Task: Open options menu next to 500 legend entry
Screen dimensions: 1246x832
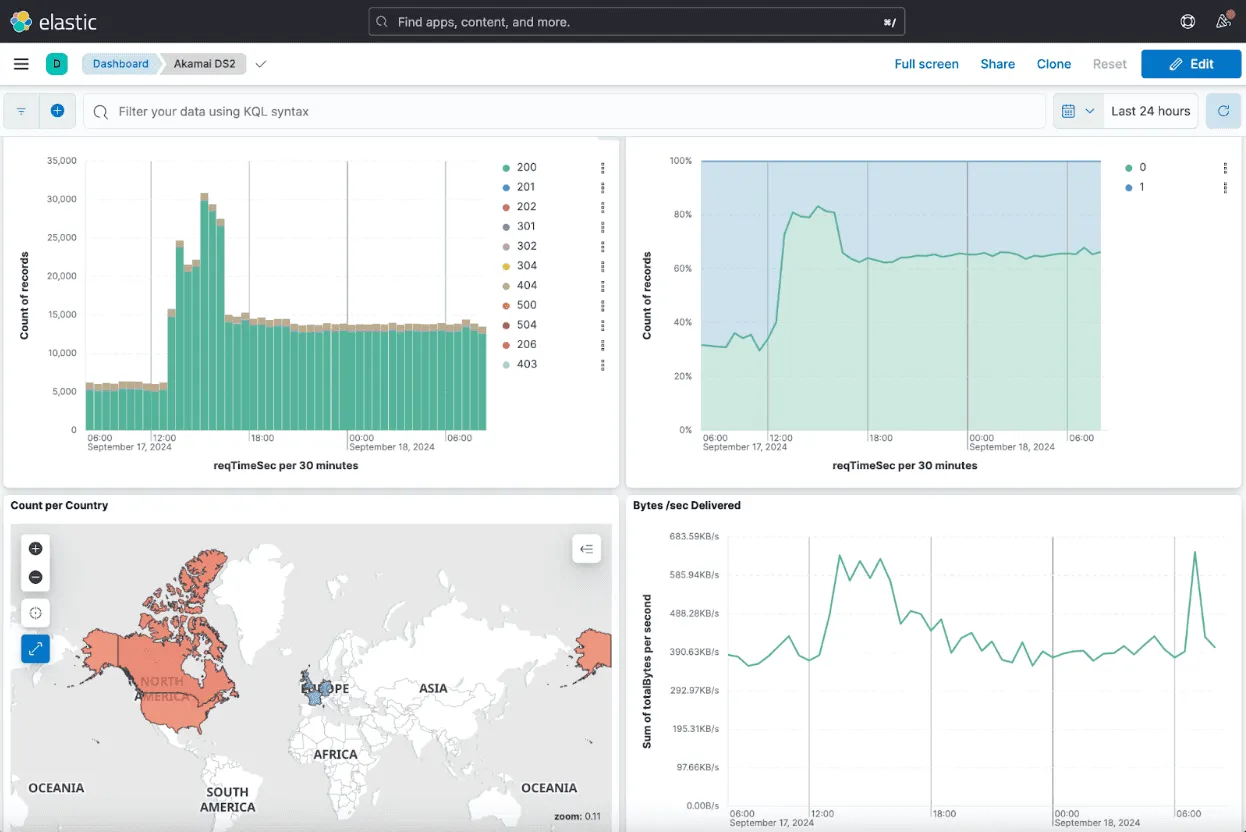Action: [x=602, y=305]
